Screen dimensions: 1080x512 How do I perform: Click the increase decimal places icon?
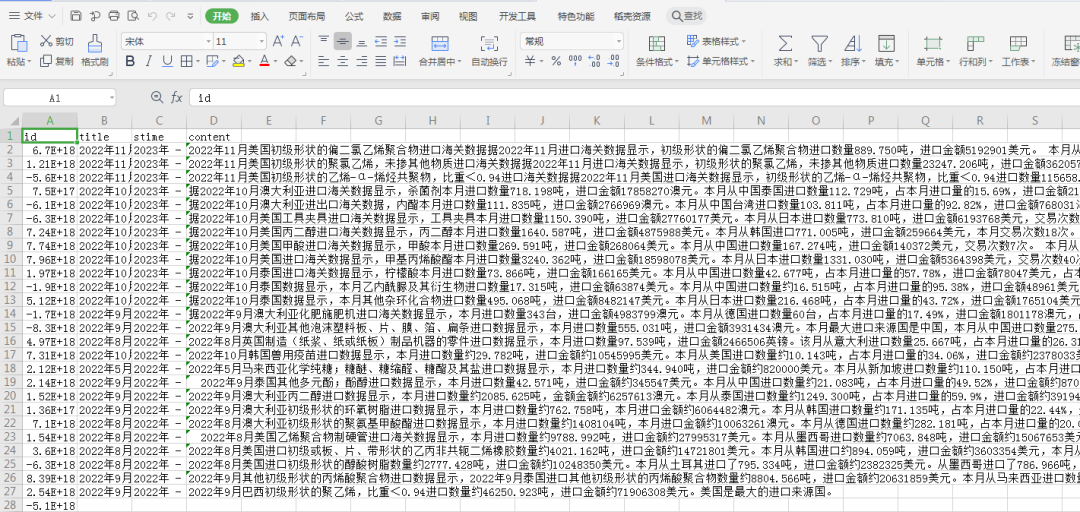point(594,61)
